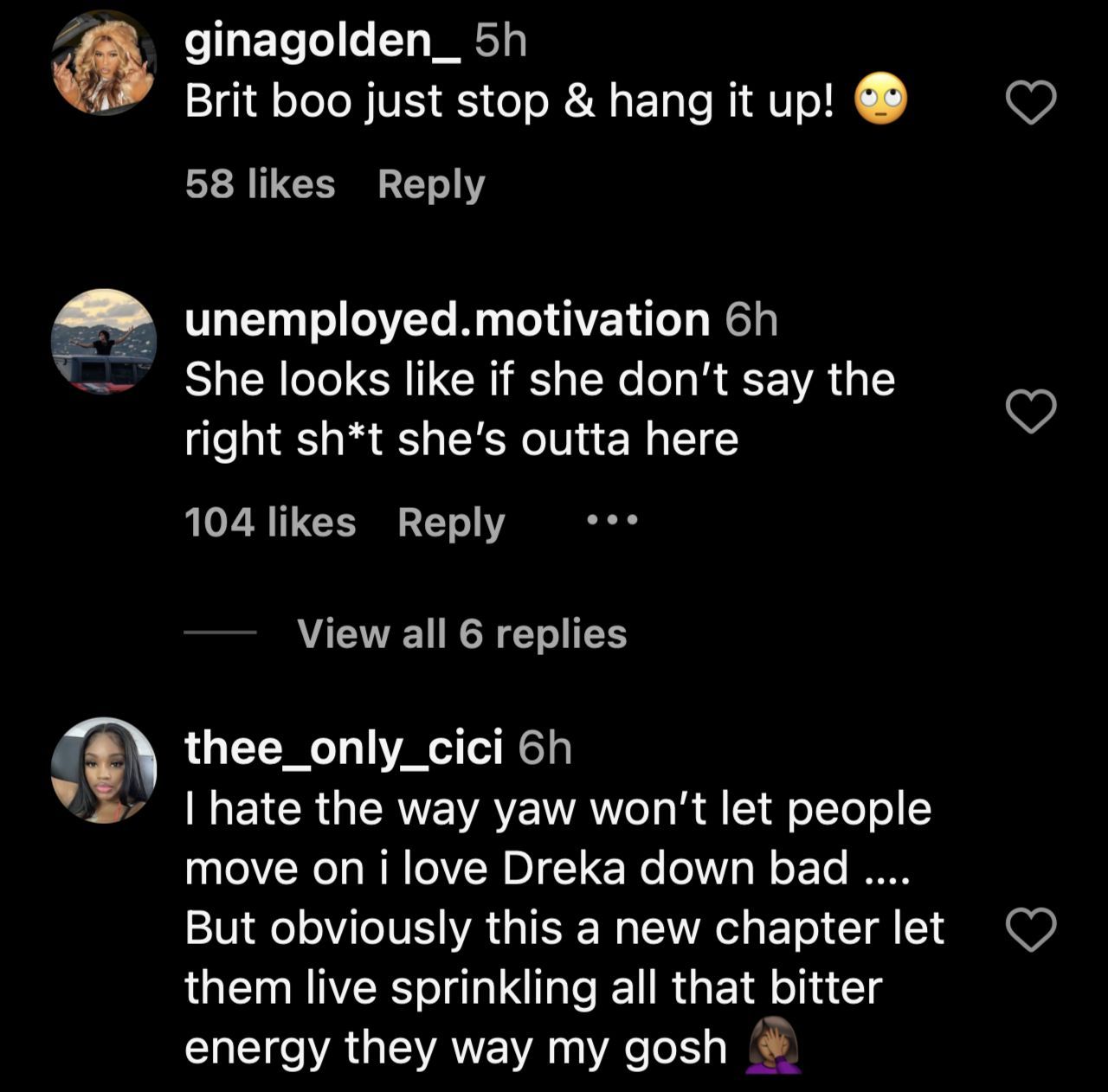The image size is (1108, 1092).
Task: Open thee_only_cici's profile picture
Action: 104,769
